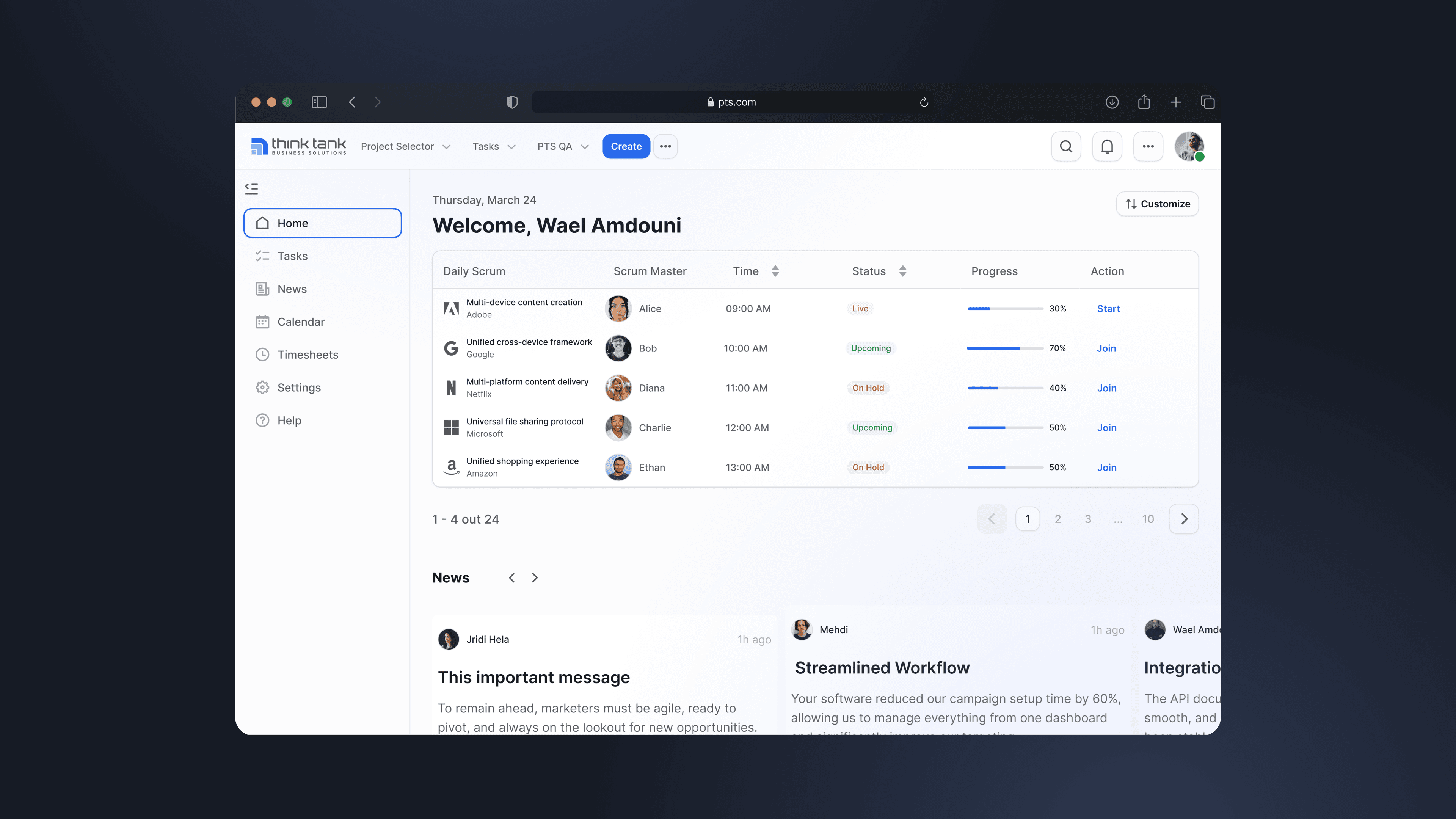Join the Amazon scrum with Ethan
1456x819 pixels.
coord(1106,468)
